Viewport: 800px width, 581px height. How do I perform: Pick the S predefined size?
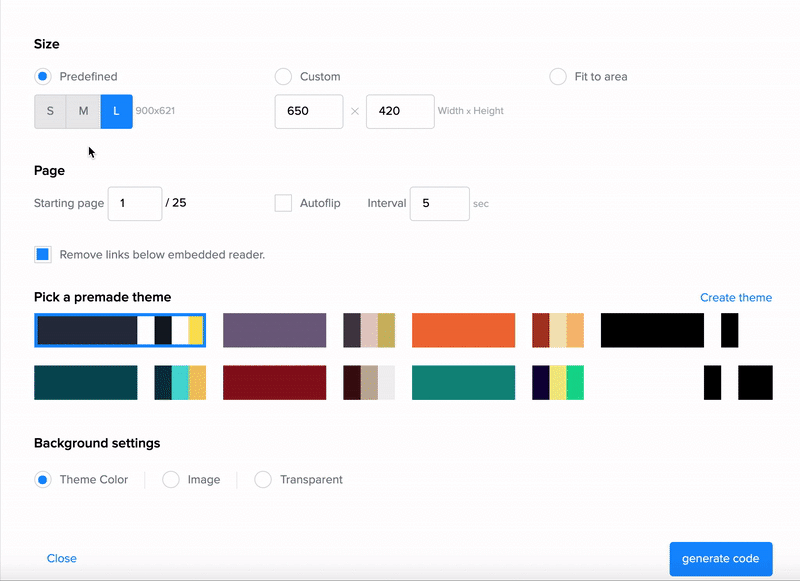[x=51, y=111]
